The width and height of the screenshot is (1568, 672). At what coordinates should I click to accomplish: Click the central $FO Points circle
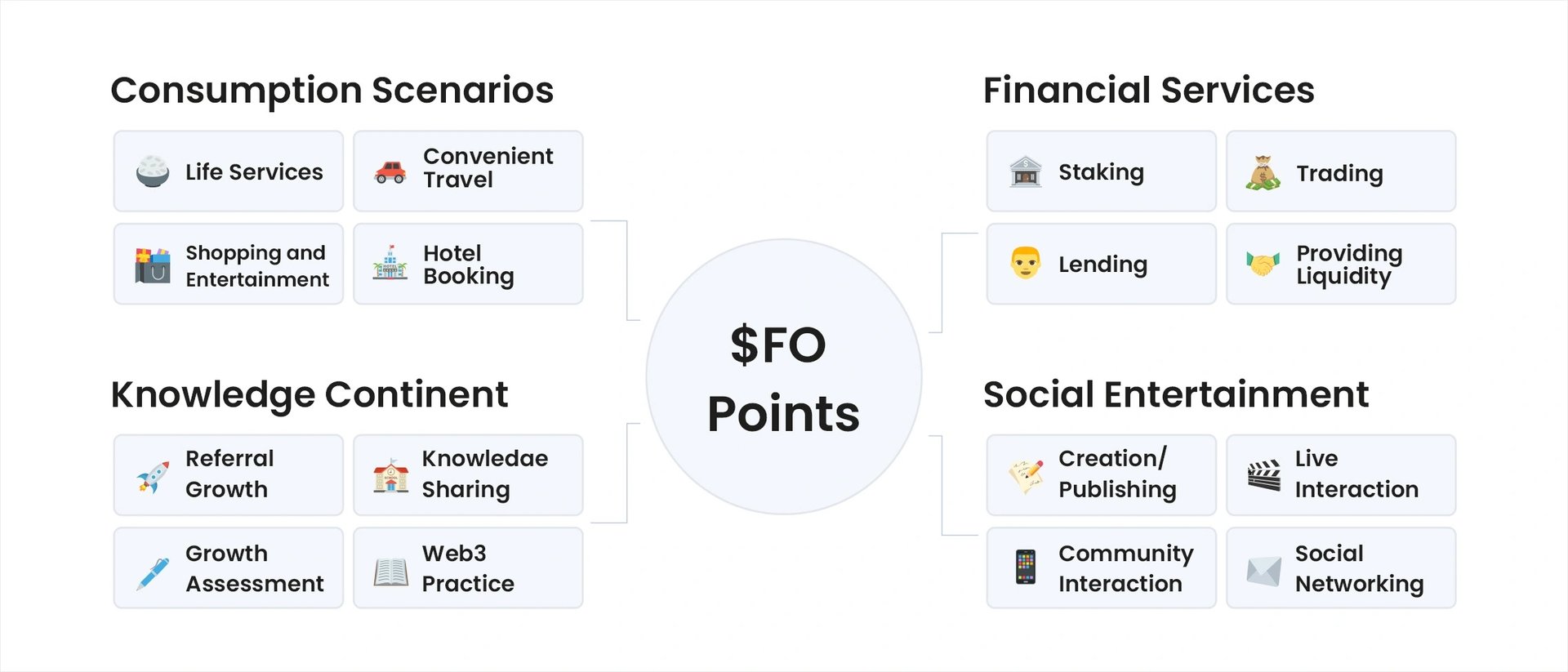point(783,377)
